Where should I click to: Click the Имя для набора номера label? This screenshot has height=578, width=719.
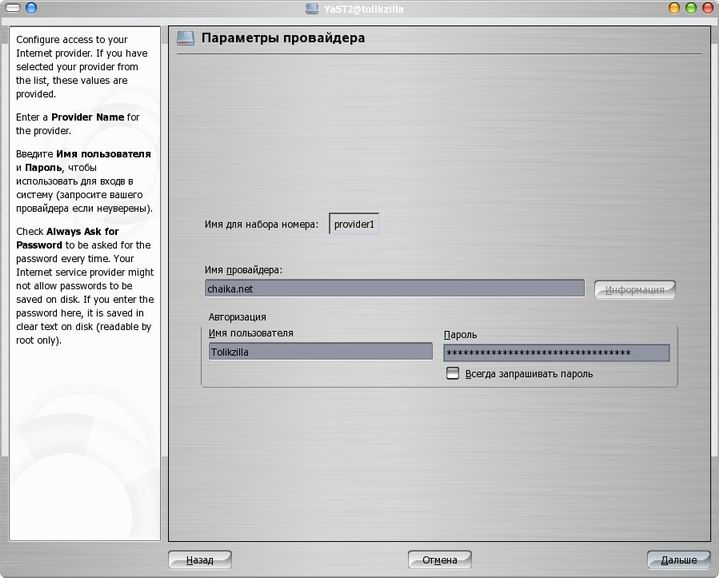point(261,224)
